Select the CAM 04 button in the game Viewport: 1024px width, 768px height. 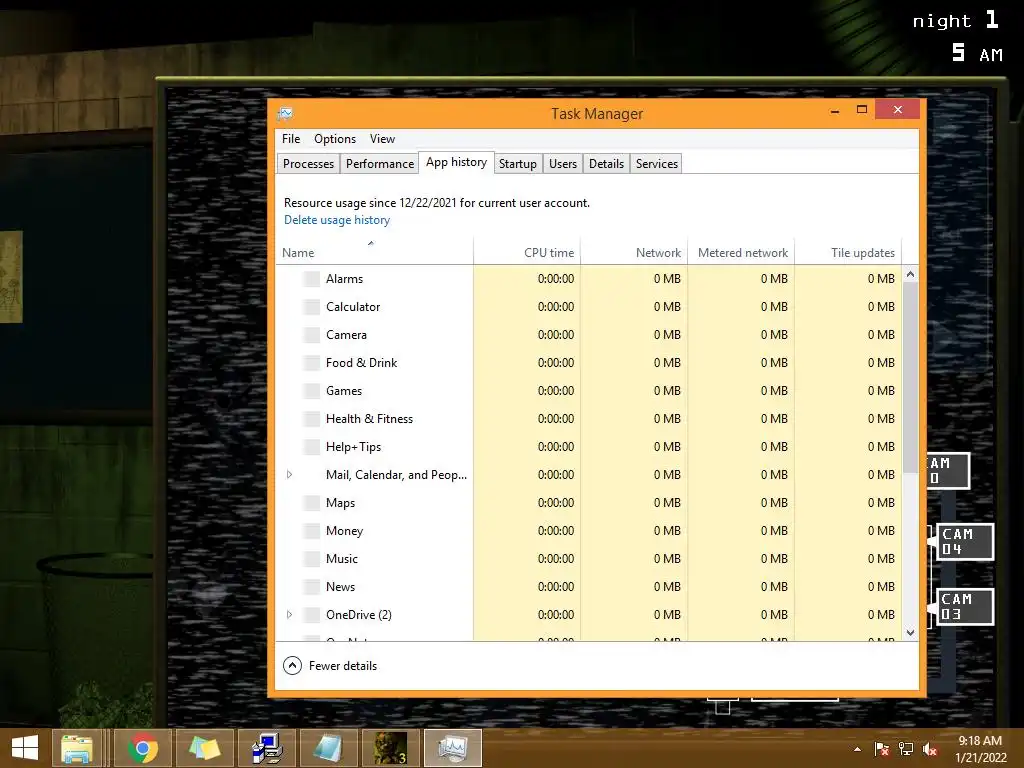point(965,541)
